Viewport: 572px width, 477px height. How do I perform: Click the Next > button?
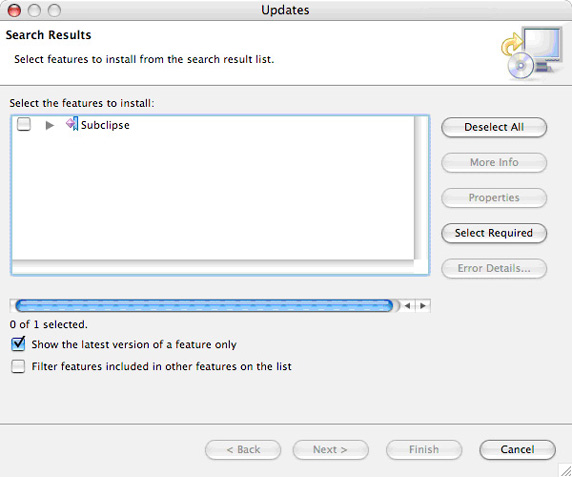pos(331,450)
